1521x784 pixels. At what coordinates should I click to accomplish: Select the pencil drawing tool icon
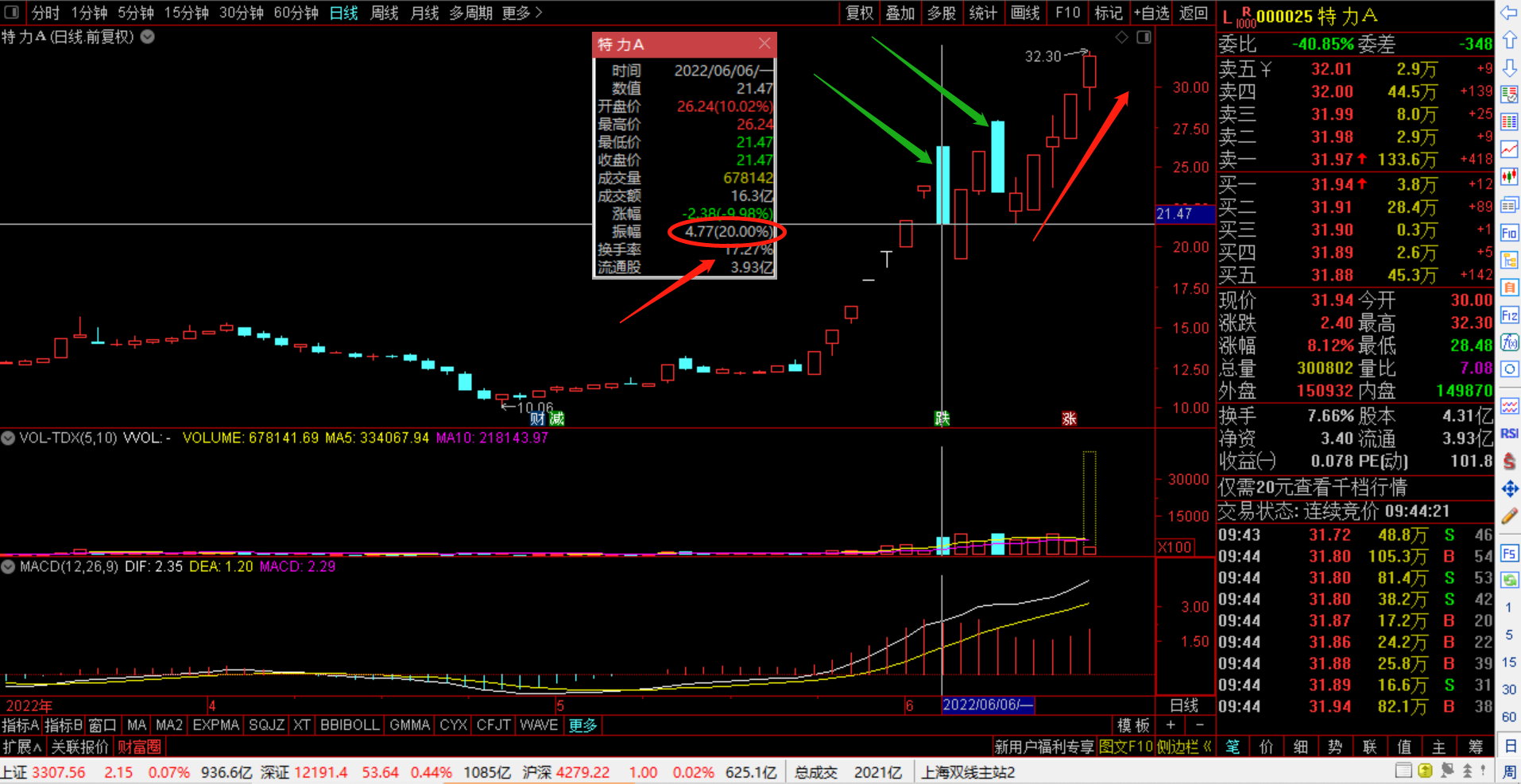[1508, 516]
